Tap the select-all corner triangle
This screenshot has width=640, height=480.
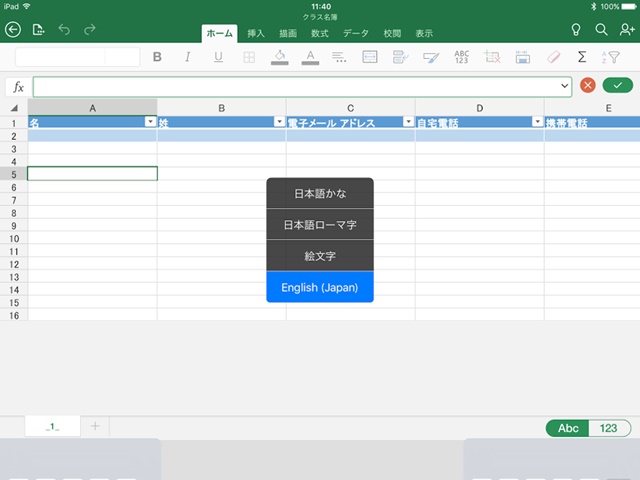pos(14,108)
